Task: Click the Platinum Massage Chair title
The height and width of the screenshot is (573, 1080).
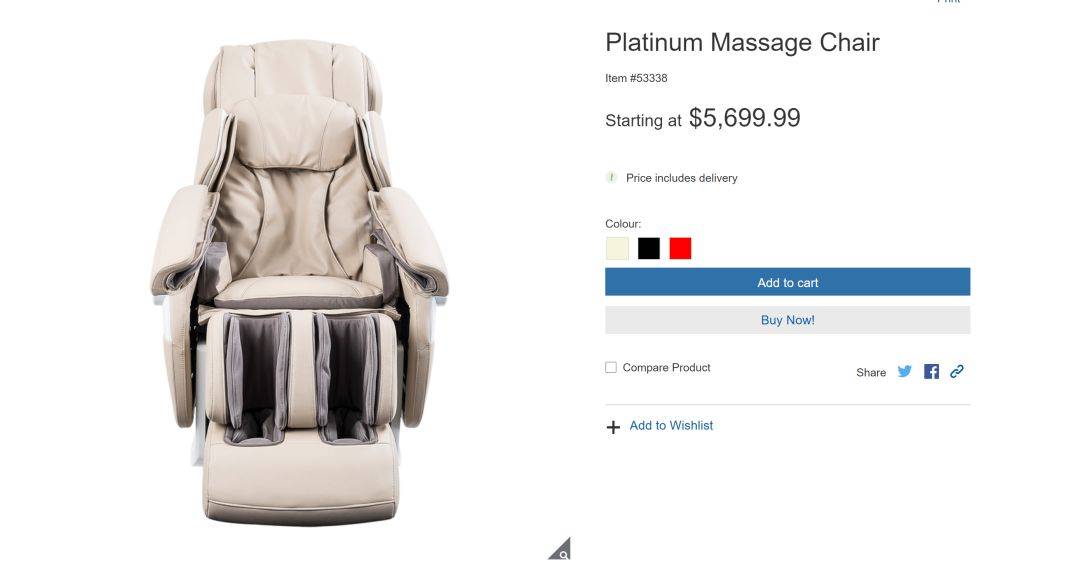Action: [742, 43]
